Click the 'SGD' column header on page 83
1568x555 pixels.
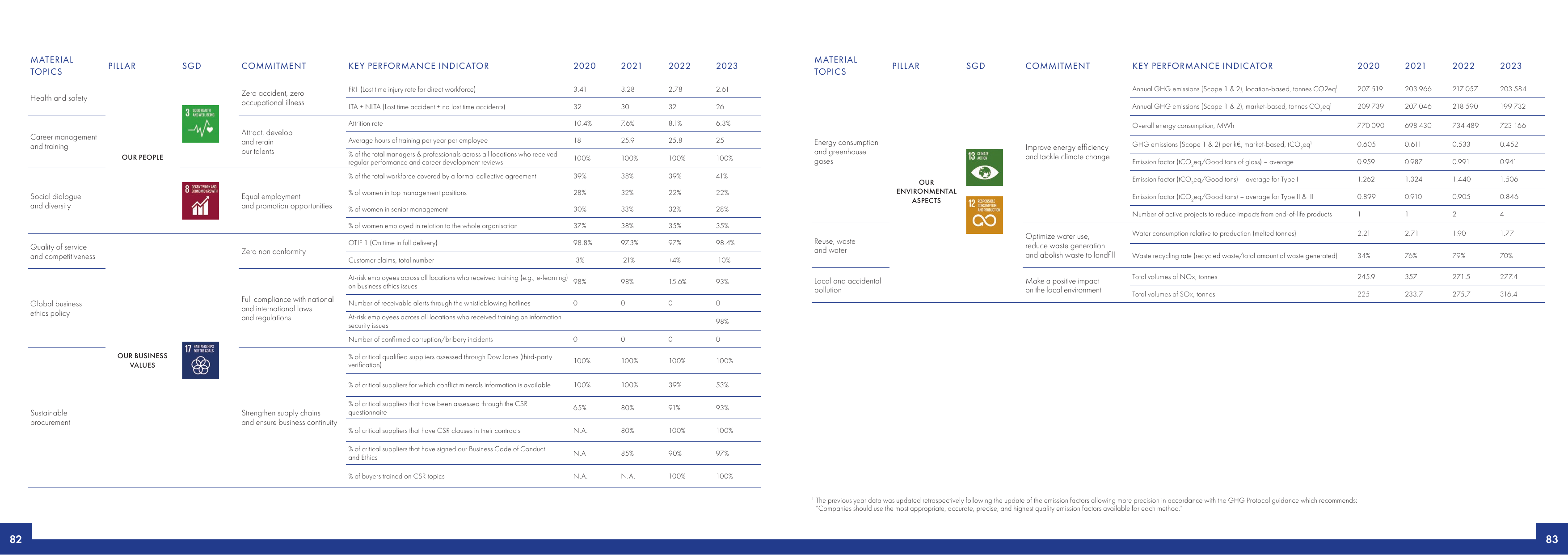(x=976, y=66)
